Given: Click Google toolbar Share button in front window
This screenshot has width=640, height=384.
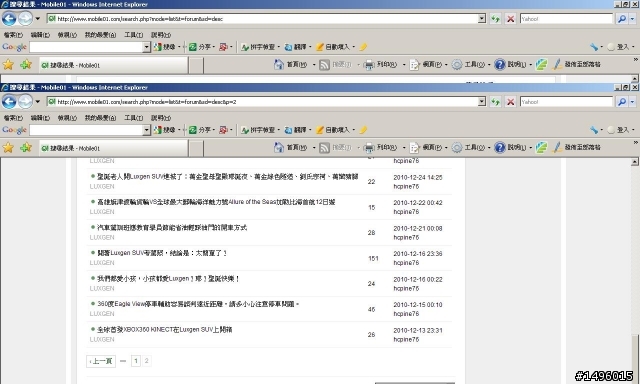Looking at the screenshot, I should click(x=200, y=130).
